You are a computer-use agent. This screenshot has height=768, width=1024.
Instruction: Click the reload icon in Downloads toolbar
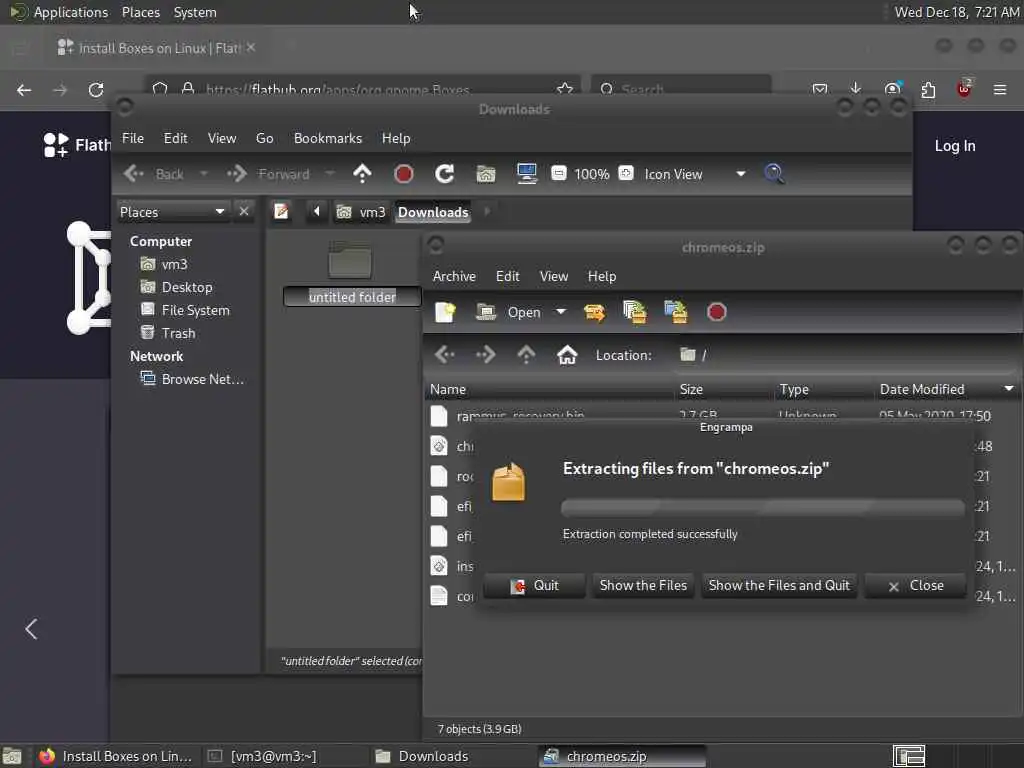[445, 174]
